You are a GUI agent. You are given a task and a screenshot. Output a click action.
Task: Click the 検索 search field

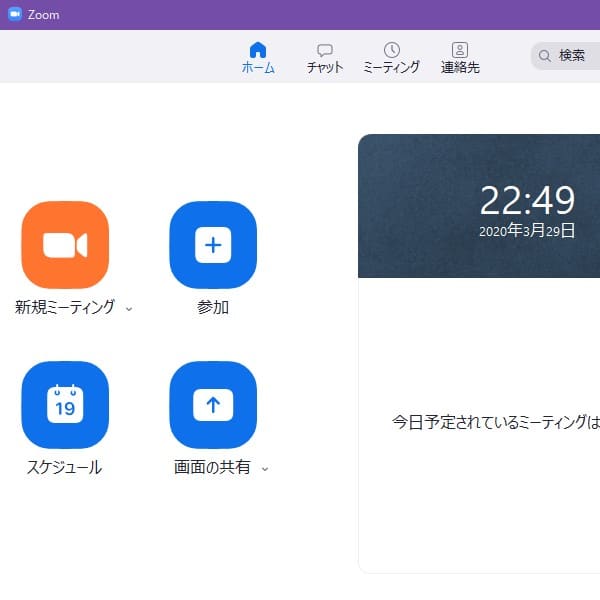click(566, 56)
